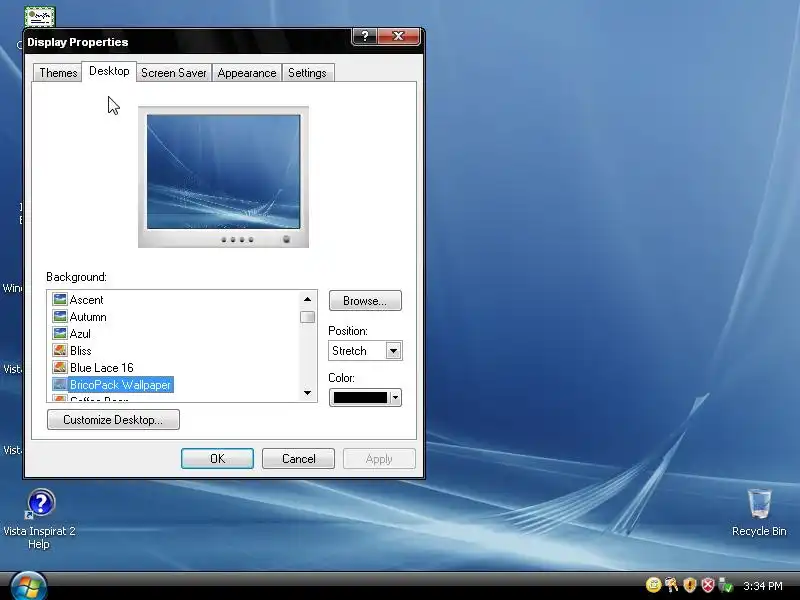The width and height of the screenshot is (800, 600).
Task: Select Azul in the Background list
Action: tap(80, 334)
